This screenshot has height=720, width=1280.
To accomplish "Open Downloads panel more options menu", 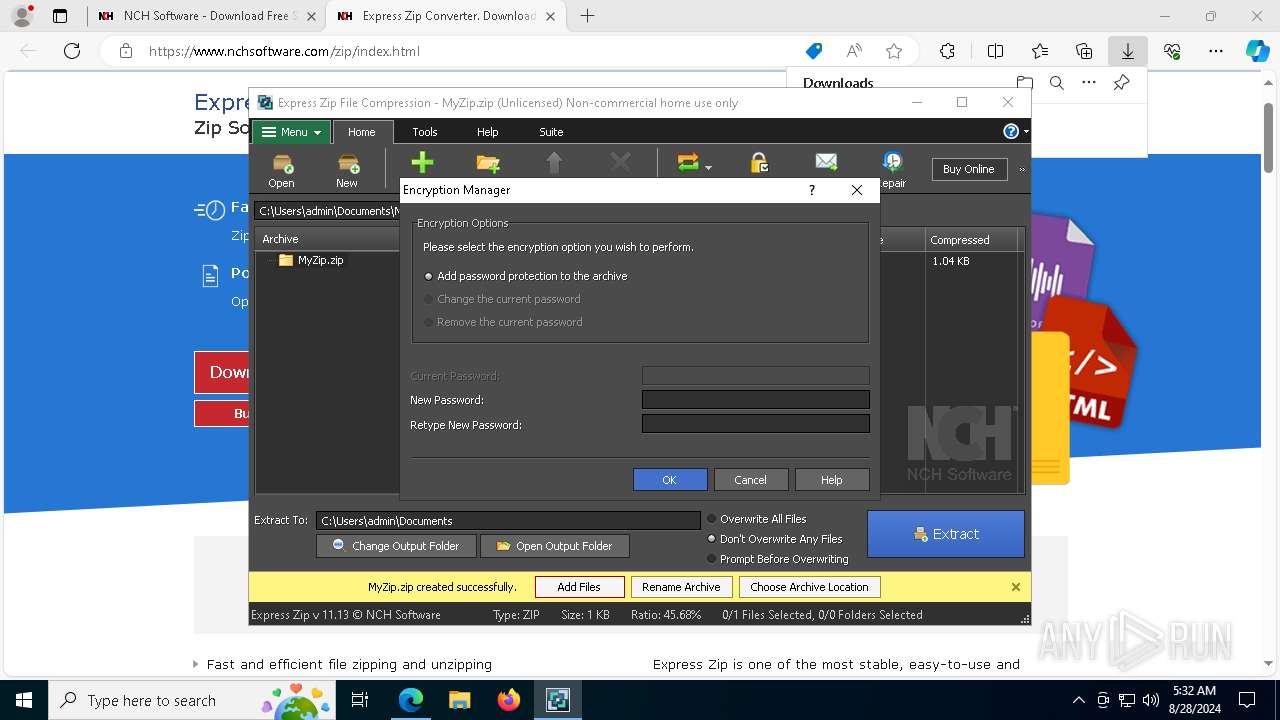I will click(x=1089, y=83).
